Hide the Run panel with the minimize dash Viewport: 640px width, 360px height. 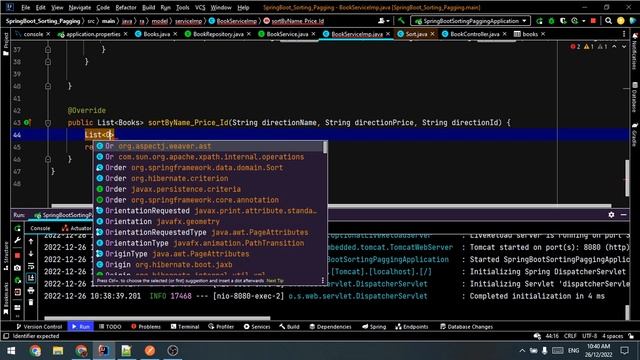pyautogui.click(x=624, y=215)
